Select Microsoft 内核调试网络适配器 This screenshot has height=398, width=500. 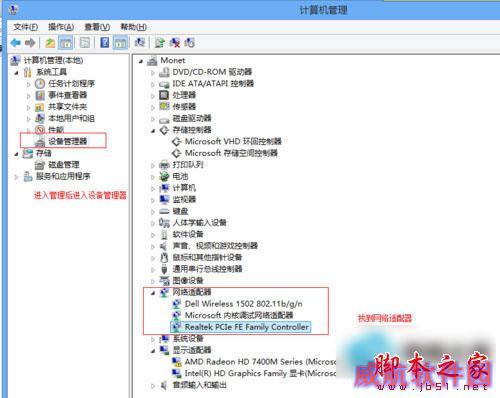[x=239, y=315]
